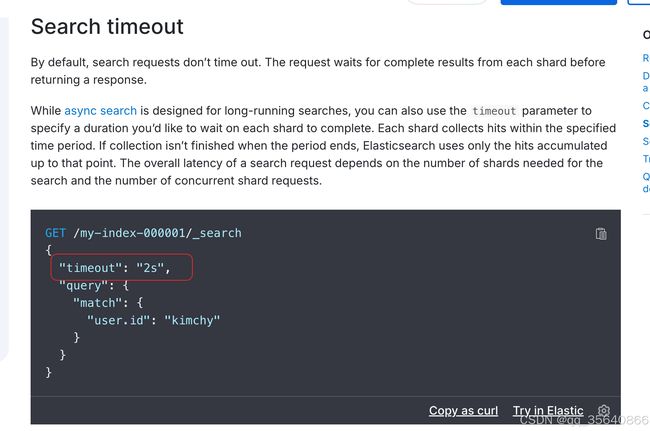The width and height of the screenshot is (650, 431).
Task: Click the Search timeout heading
Action: click(107, 27)
